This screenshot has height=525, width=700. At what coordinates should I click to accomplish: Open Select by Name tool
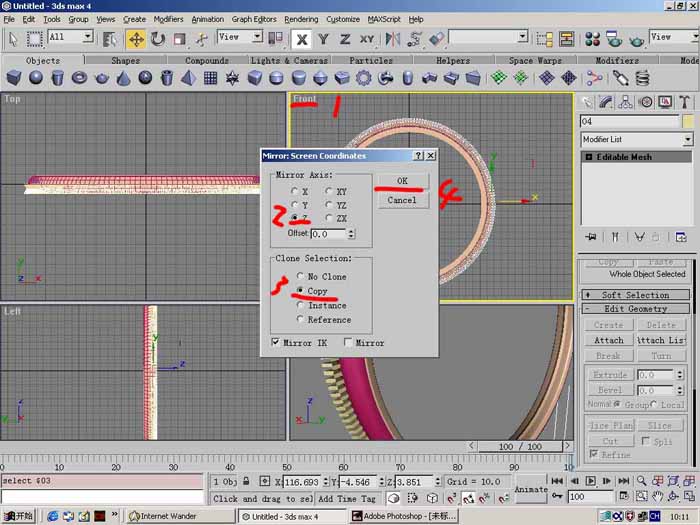click(x=109, y=39)
